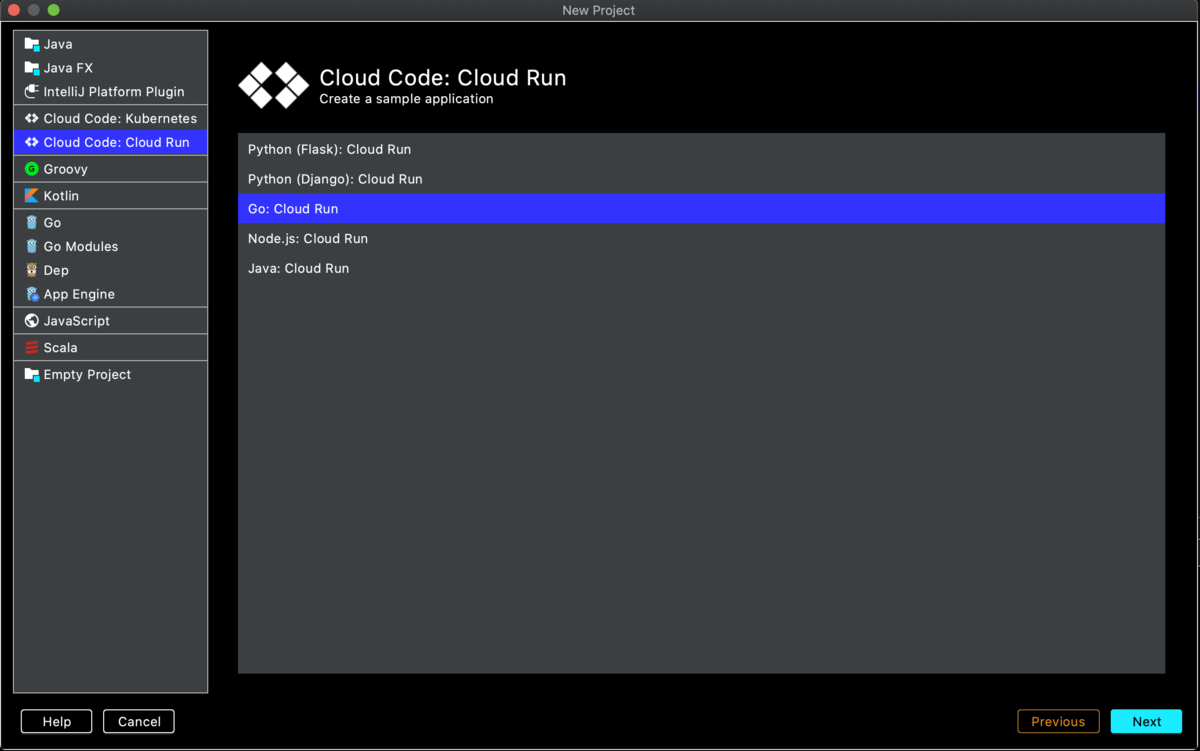Image resolution: width=1200 pixels, height=751 pixels.
Task: Click the green maximize window button
Action: tap(54, 10)
